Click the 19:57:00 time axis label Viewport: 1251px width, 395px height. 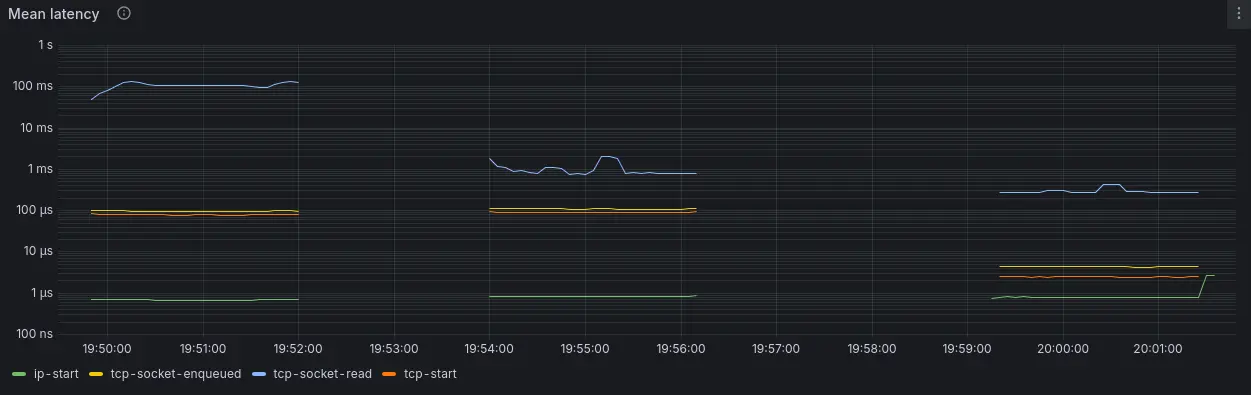click(x=776, y=349)
